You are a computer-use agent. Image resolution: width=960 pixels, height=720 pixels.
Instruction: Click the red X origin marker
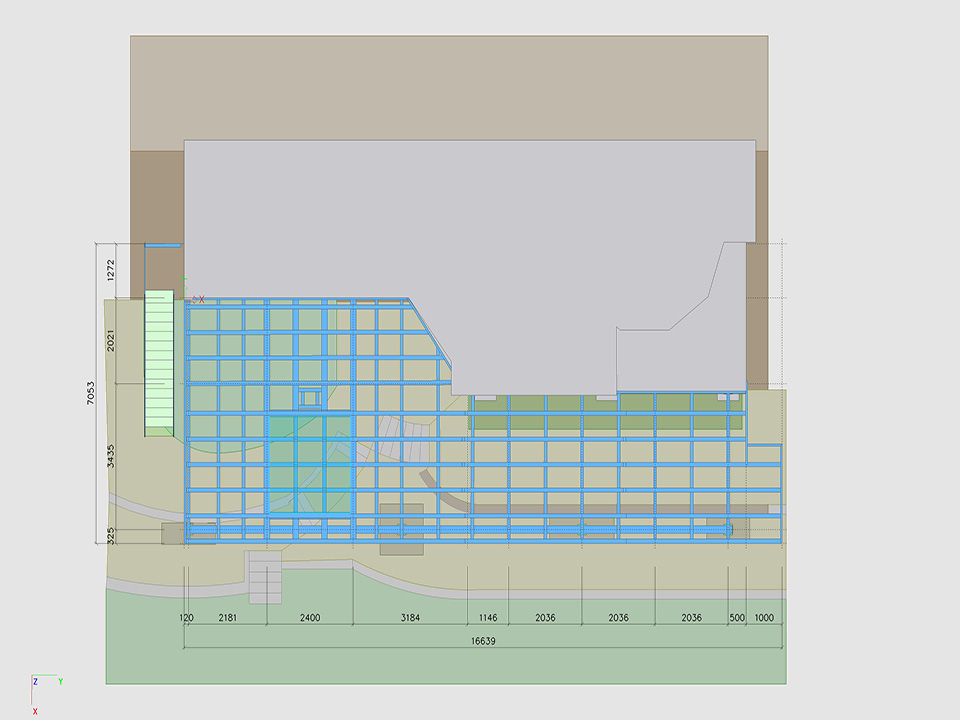200,299
